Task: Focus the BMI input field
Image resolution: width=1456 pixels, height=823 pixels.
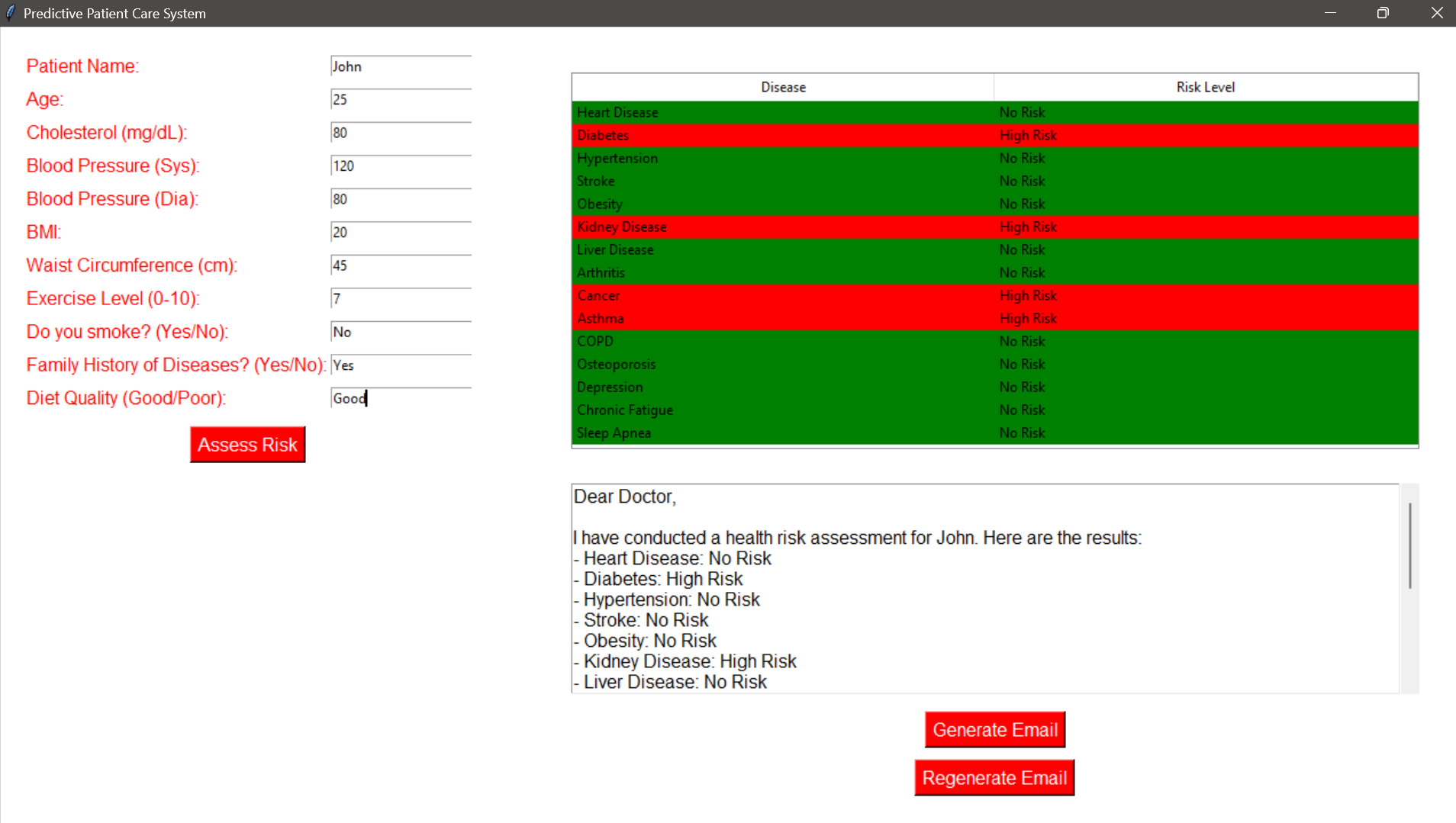Action: pyautogui.click(x=401, y=232)
